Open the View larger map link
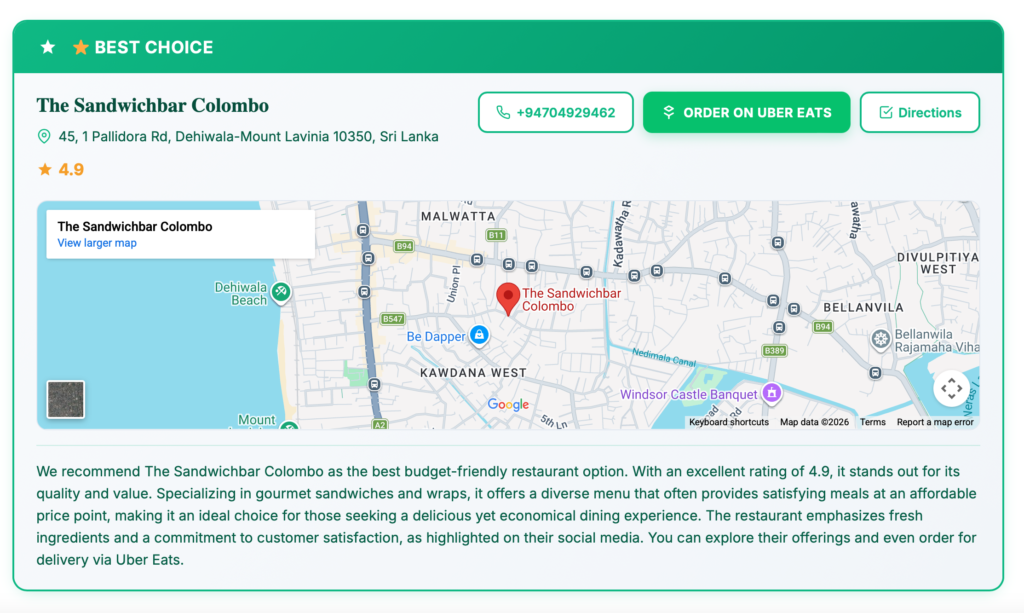Image resolution: width=1024 pixels, height=613 pixels. pos(97,243)
